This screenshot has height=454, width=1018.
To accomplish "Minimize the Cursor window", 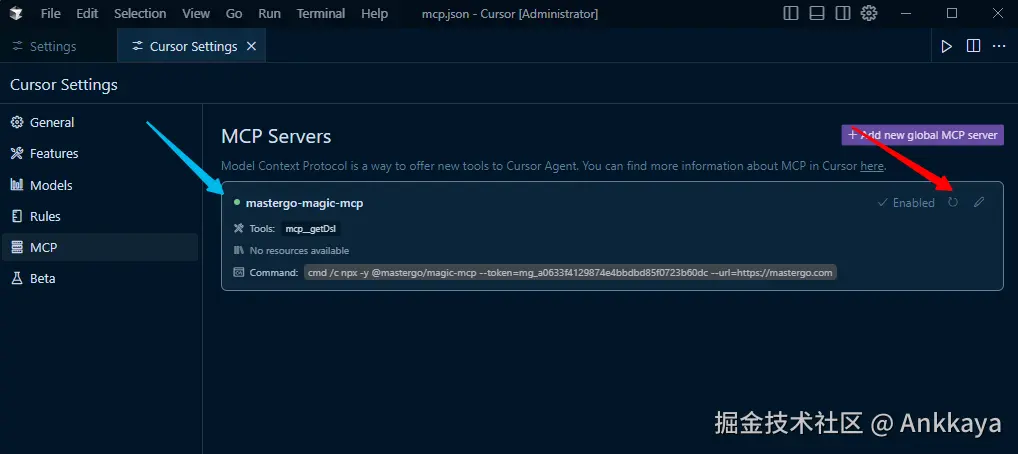I will point(907,13).
